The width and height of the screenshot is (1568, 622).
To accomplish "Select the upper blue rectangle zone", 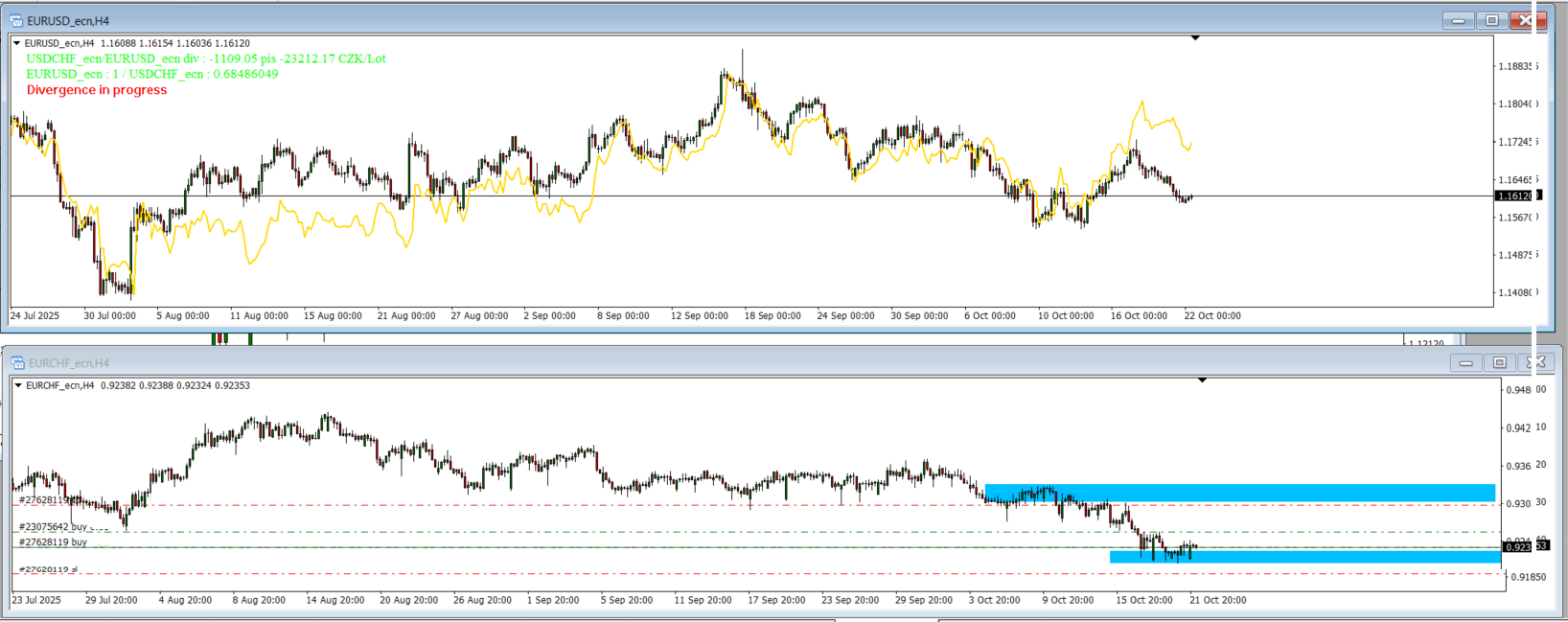I will (x=1238, y=493).
